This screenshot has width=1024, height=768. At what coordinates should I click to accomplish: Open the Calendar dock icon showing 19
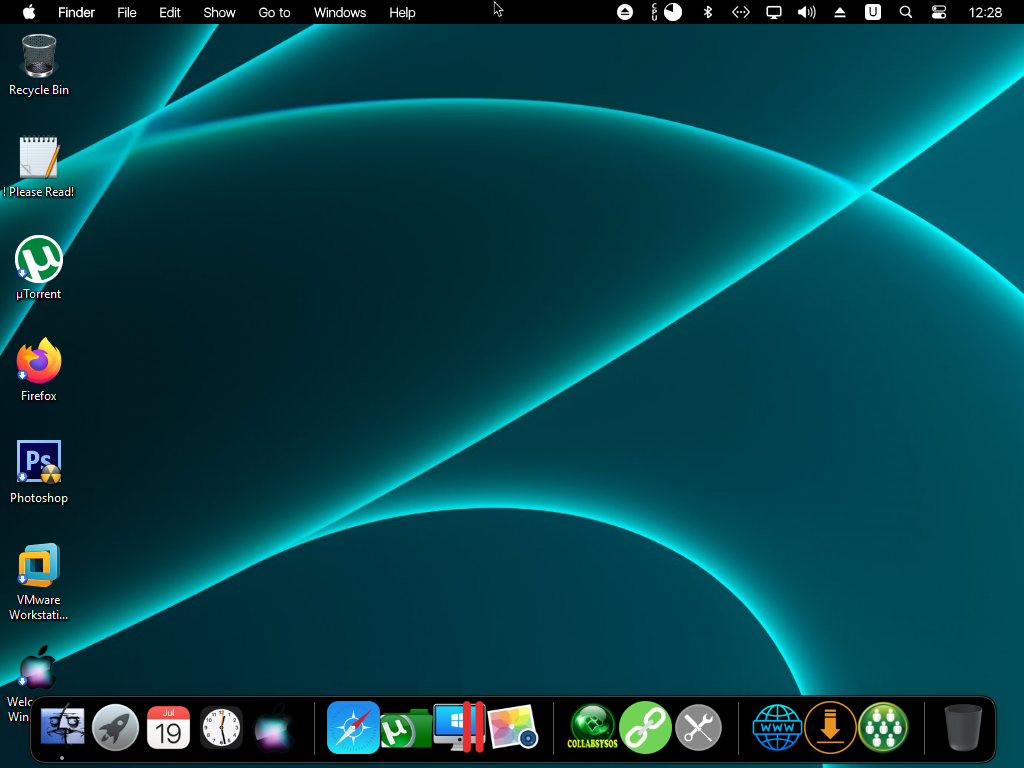click(x=168, y=727)
